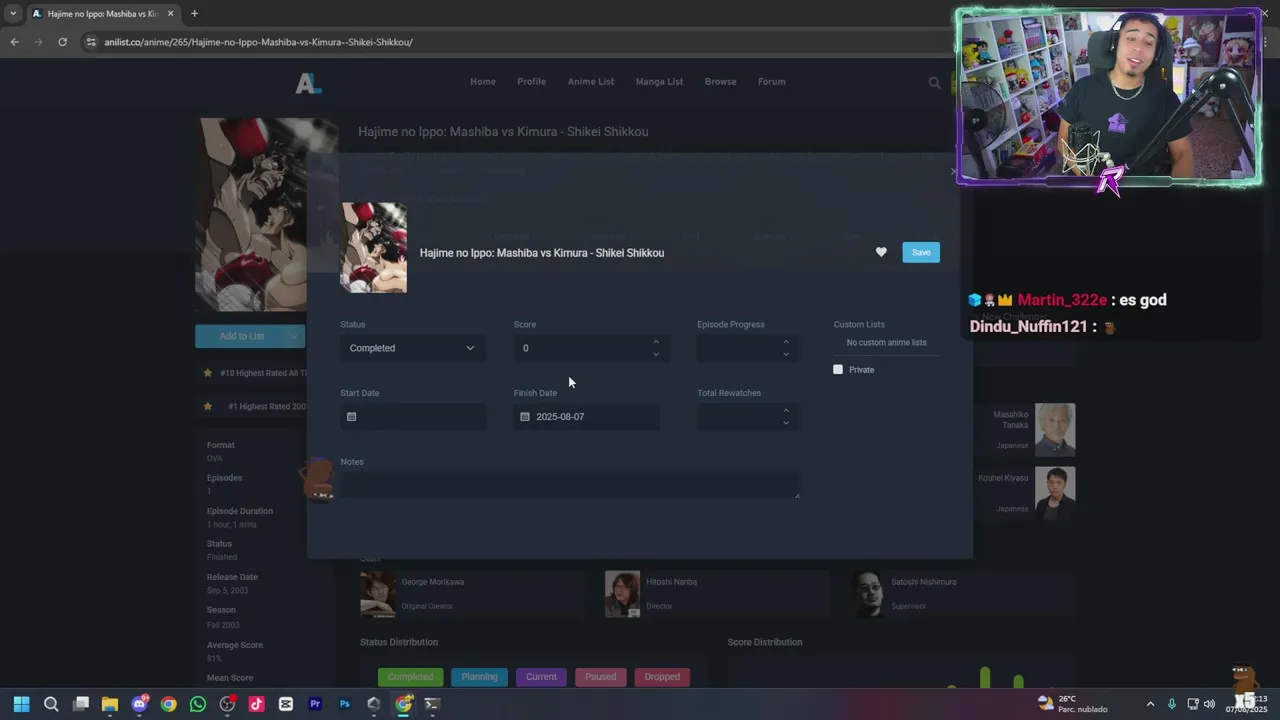Expand the Add to List dropdown arrow

point(294,336)
